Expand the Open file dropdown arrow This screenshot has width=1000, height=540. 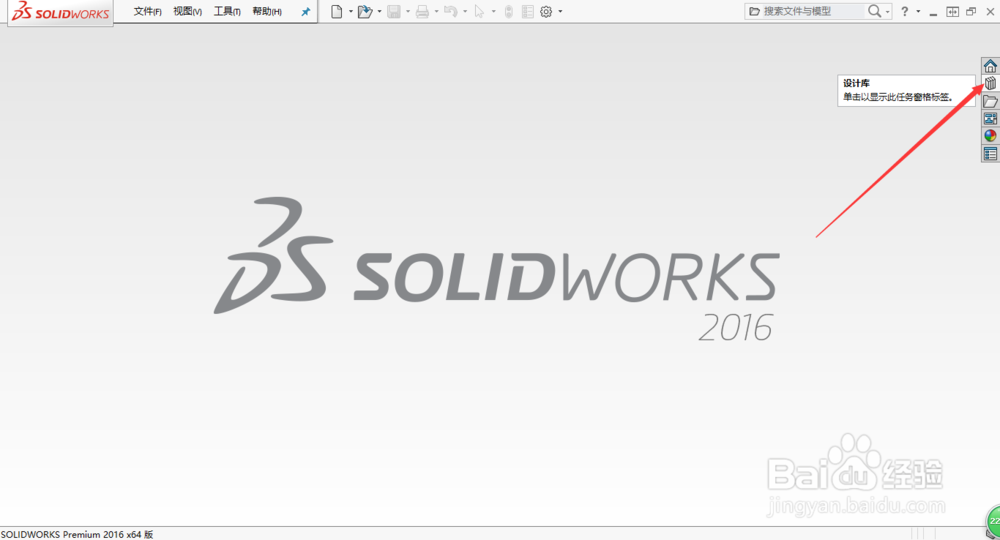click(x=379, y=11)
